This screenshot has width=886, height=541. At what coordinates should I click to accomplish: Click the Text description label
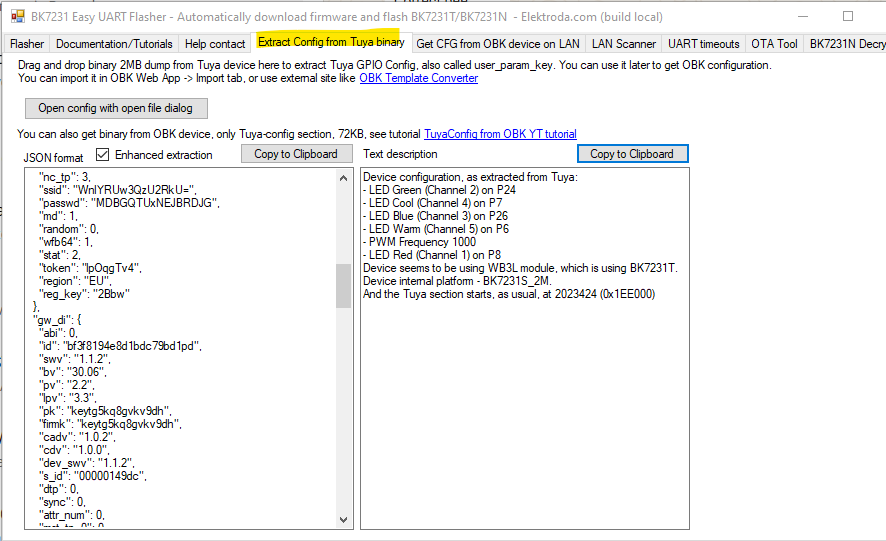tap(400, 154)
